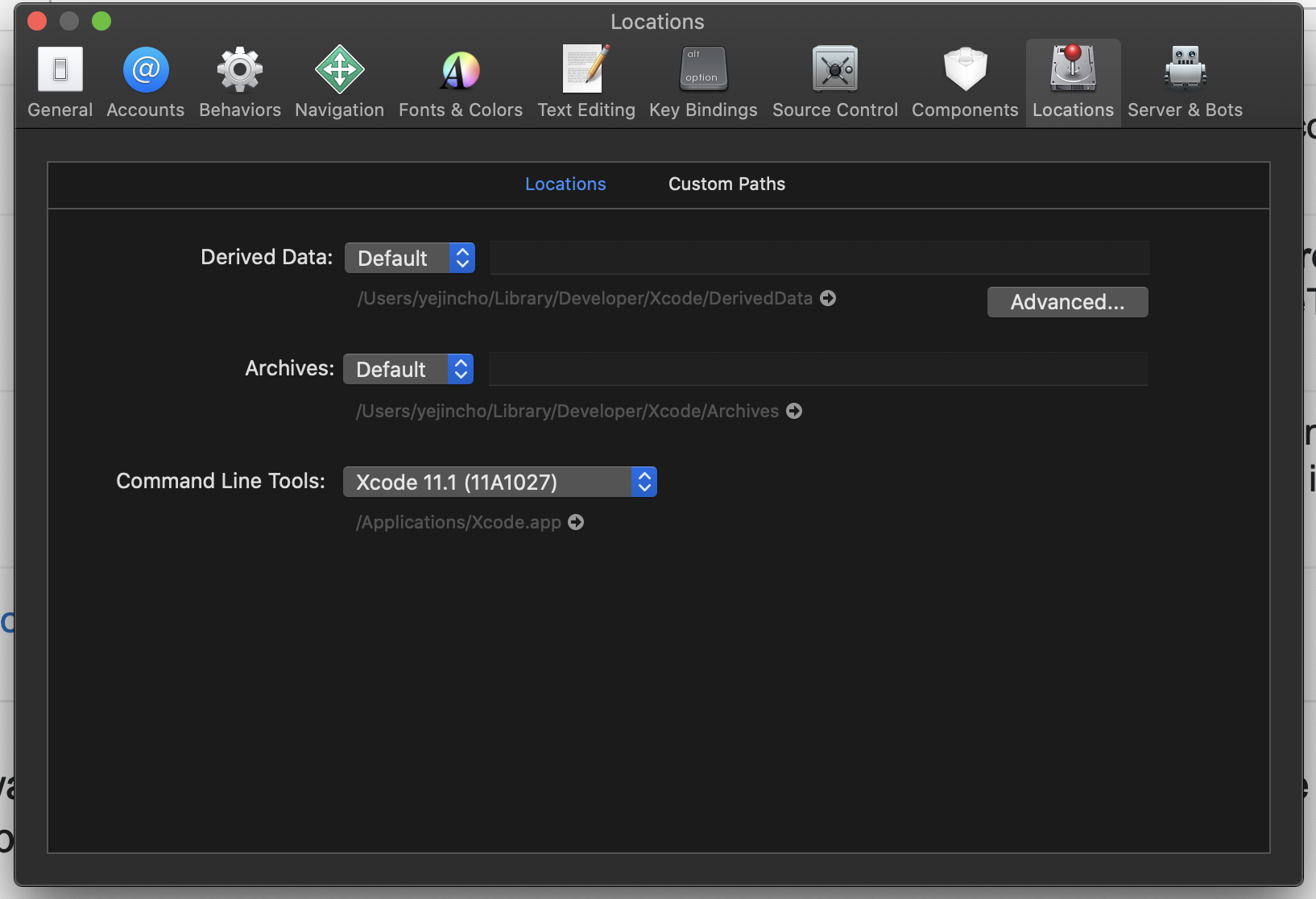Open the Key Bindings preferences pane
This screenshot has width=1316, height=899.
tap(703, 83)
